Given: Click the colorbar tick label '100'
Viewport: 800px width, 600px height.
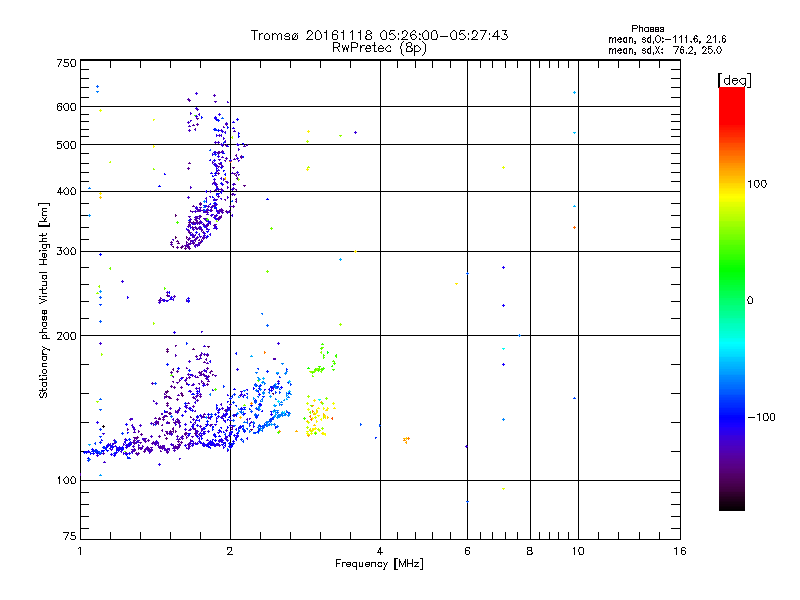Looking at the screenshot, I should tap(757, 184).
